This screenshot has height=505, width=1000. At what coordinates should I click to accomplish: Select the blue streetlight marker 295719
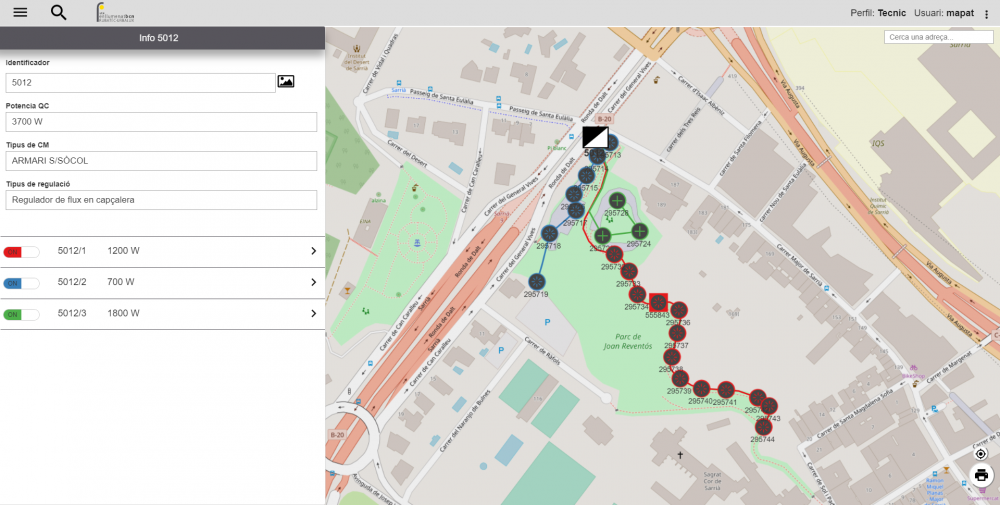[x=537, y=282]
